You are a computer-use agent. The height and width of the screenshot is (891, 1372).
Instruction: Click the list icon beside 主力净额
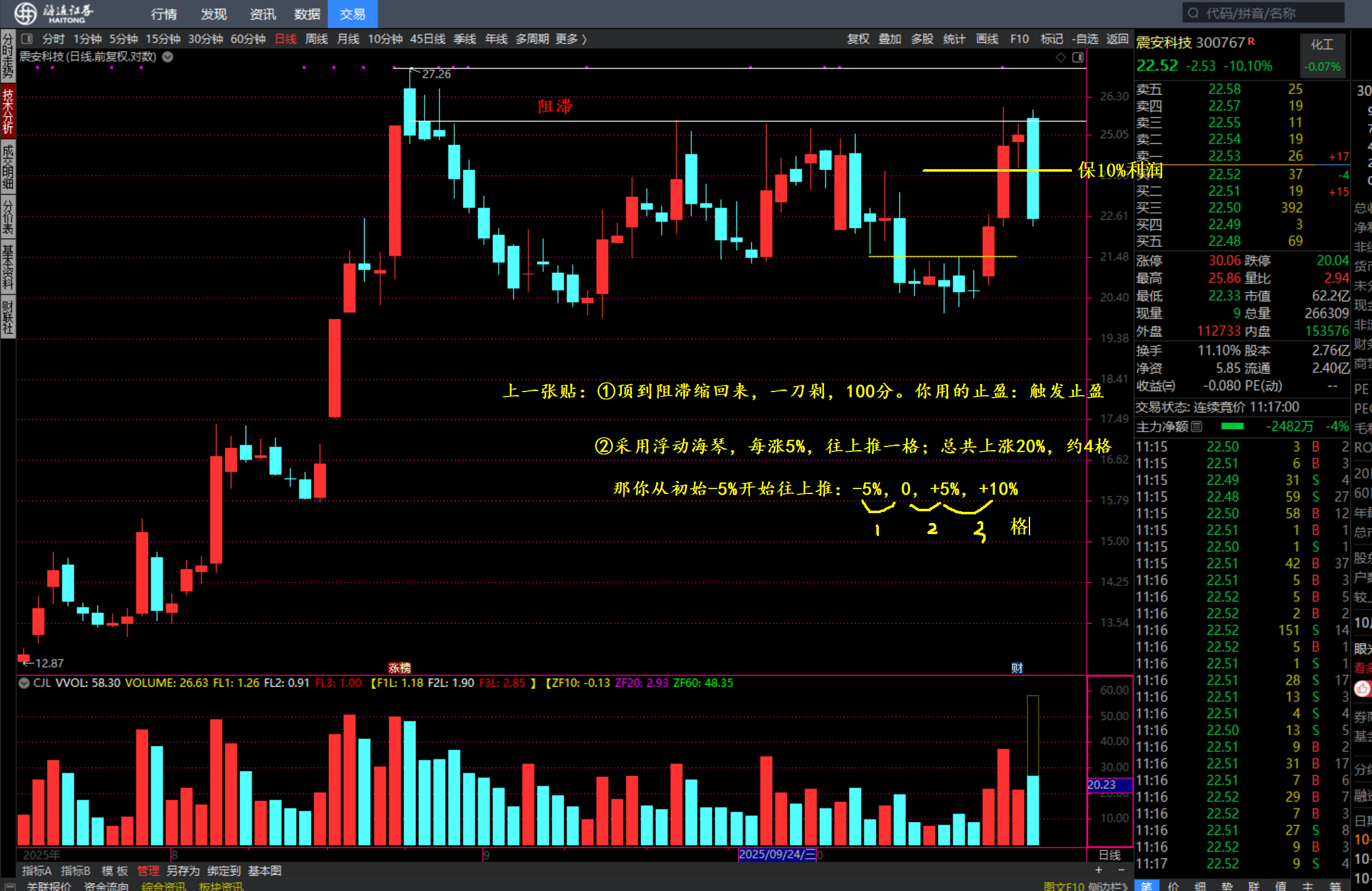click(x=1197, y=426)
